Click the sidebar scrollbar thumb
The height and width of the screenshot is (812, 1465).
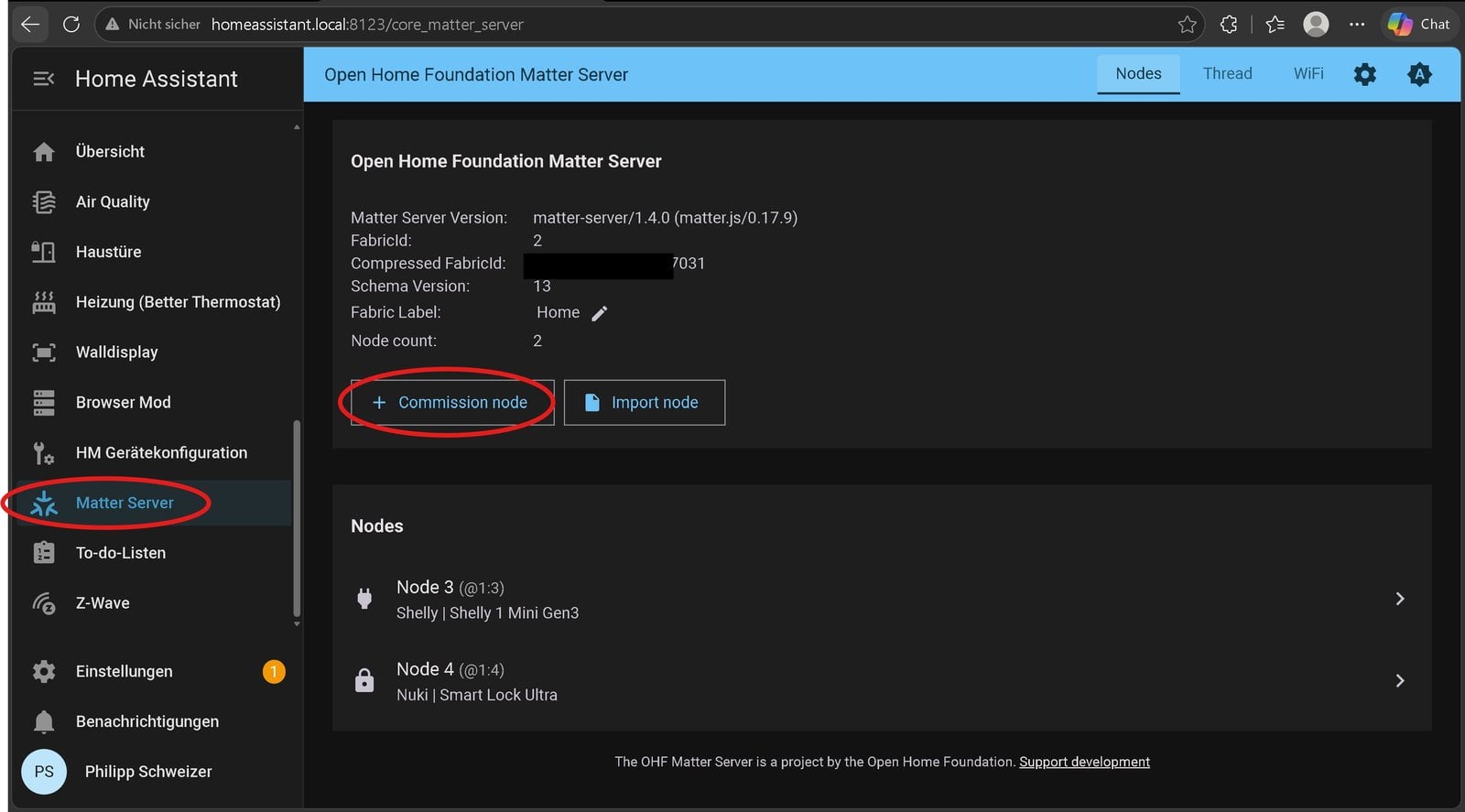(296, 518)
